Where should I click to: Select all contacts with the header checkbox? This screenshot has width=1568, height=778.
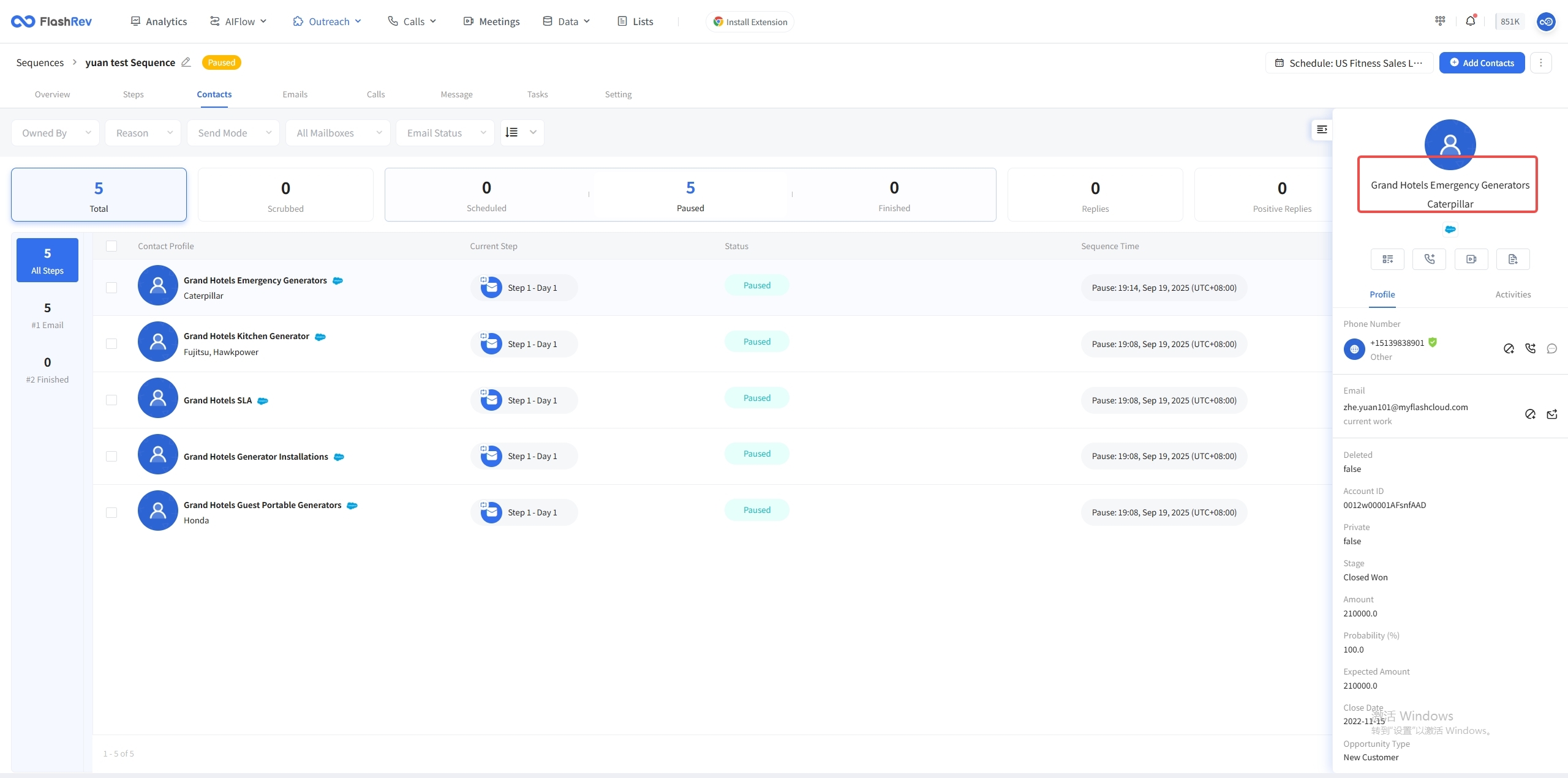pos(111,246)
